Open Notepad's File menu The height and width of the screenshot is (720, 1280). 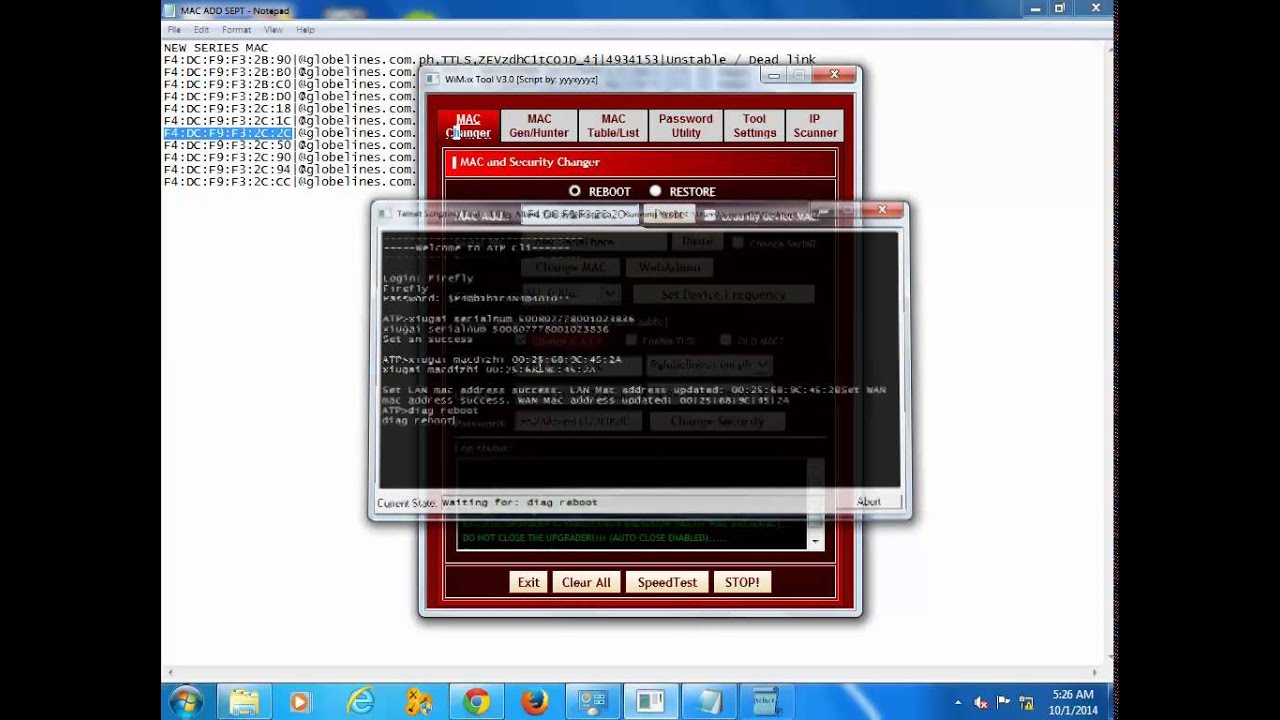tap(174, 30)
